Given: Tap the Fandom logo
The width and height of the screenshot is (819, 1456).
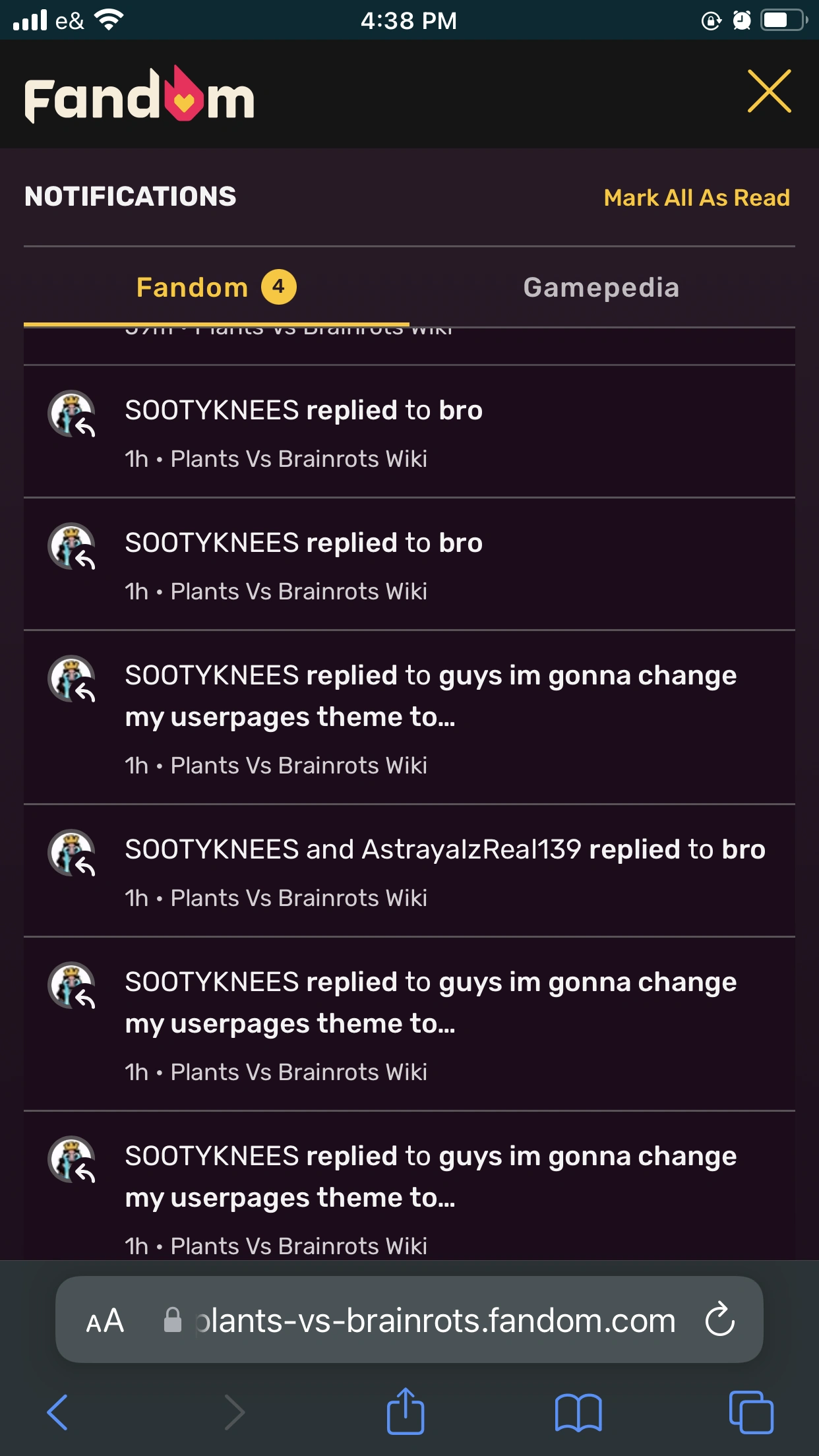Looking at the screenshot, I should pos(140,96).
